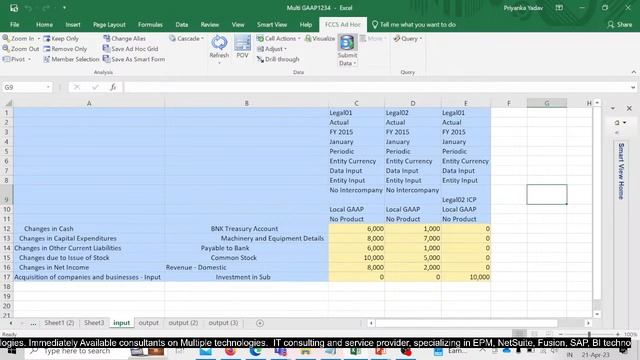Collapse the ribbon with chevron
640x360 pixels.
pyautogui.click(x=633, y=72)
